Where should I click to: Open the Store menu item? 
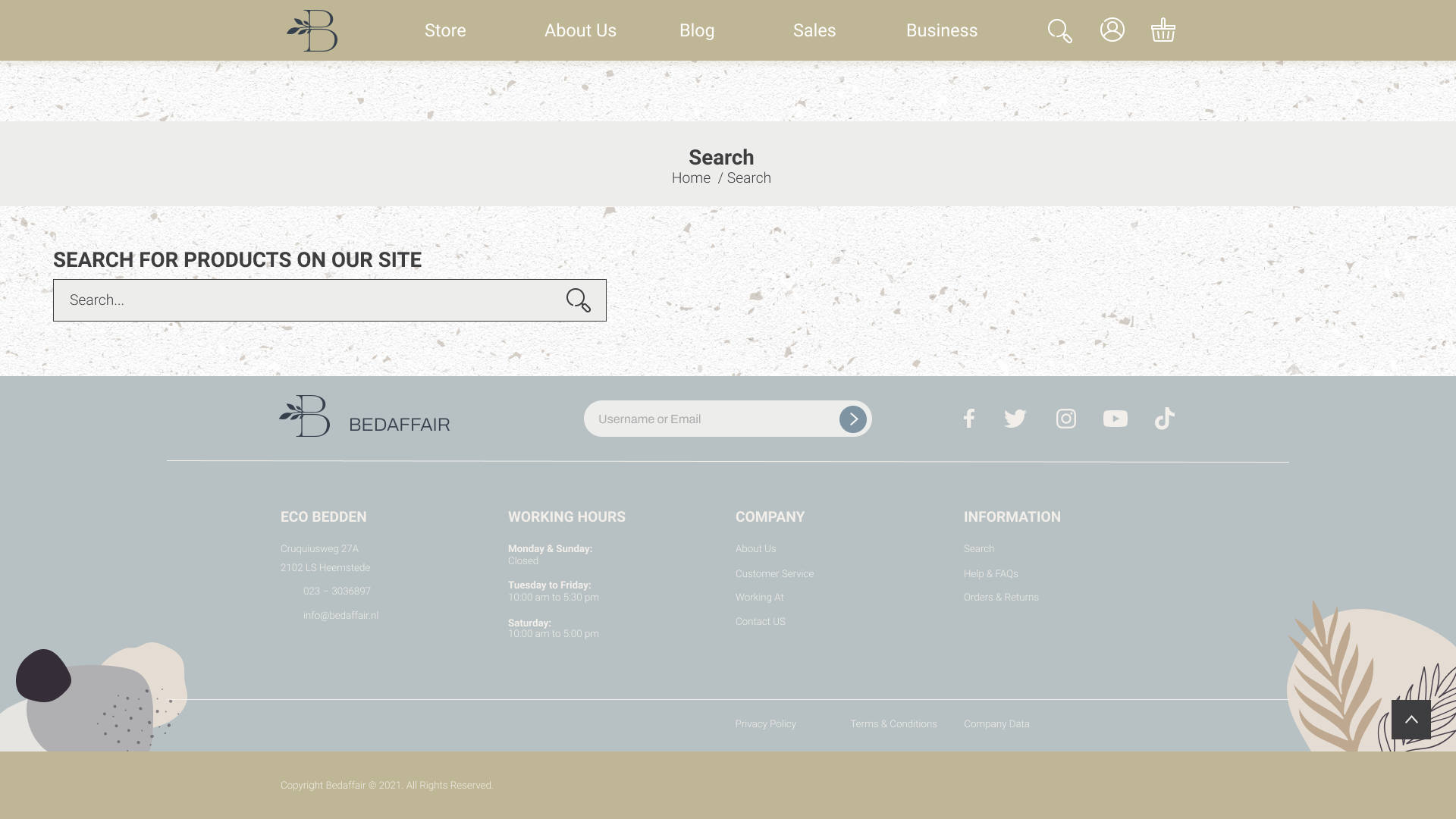pyautogui.click(x=445, y=31)
